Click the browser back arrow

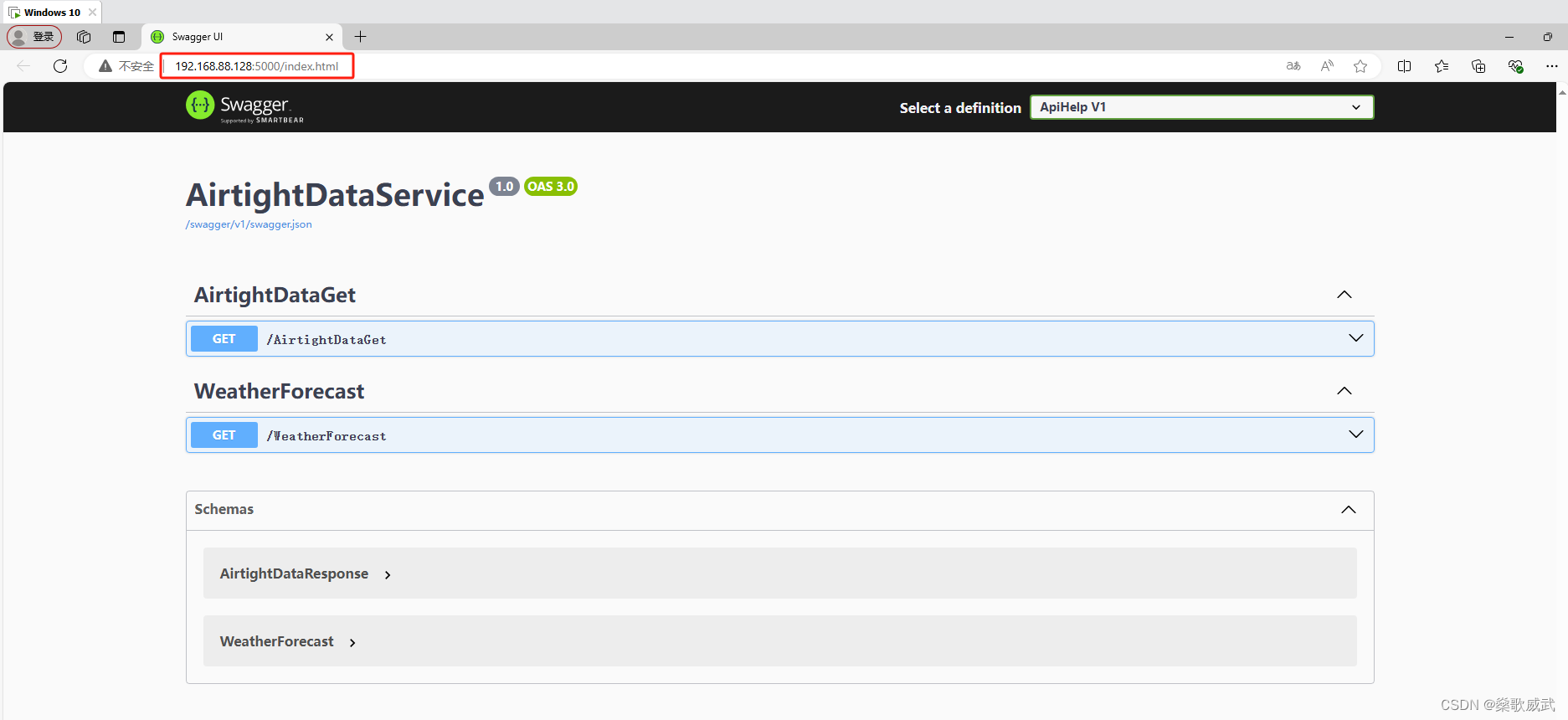click(x=23, y=66)
